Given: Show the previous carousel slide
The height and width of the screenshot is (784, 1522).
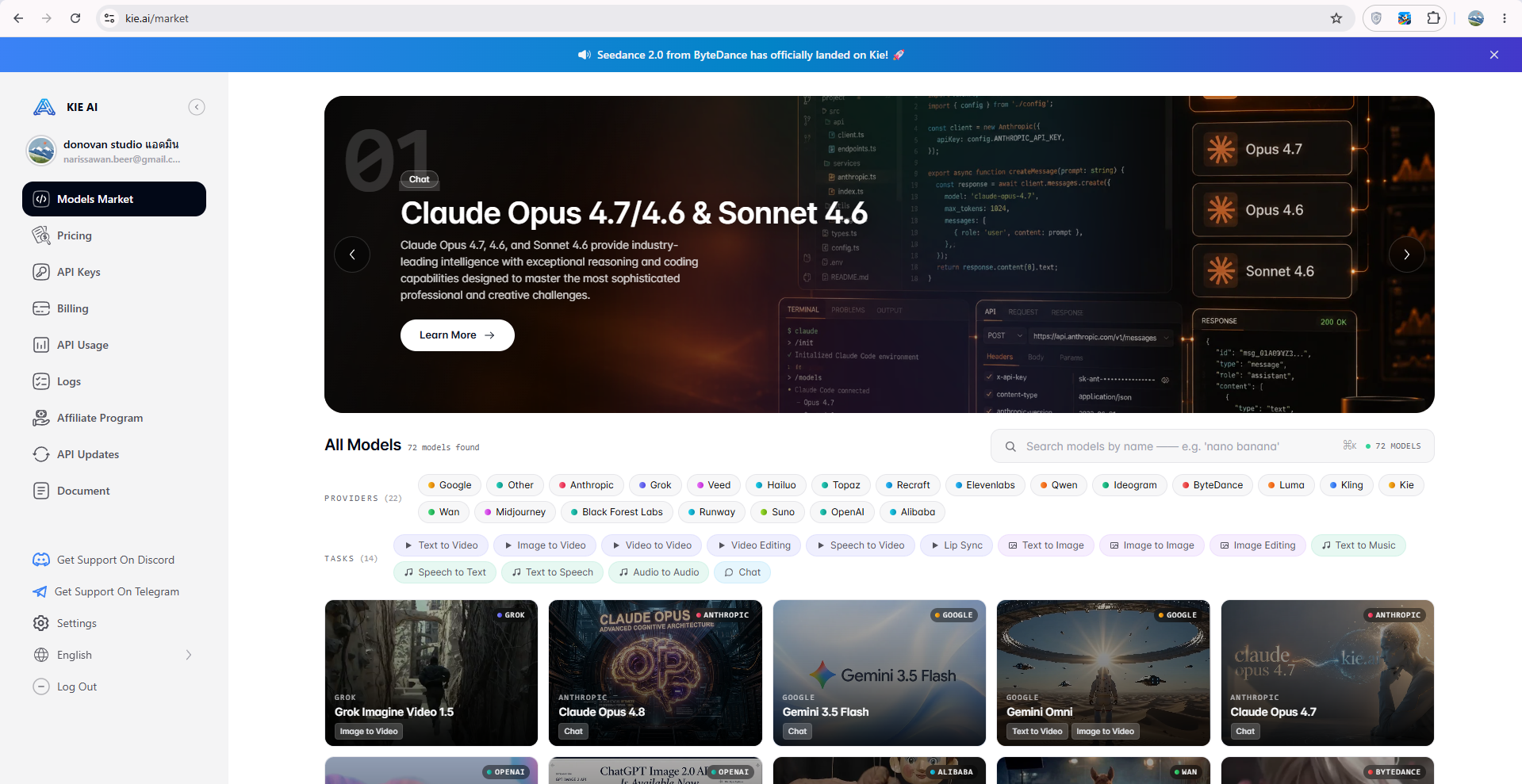Looking at the screenshot, I should click(x=352, y=254).
